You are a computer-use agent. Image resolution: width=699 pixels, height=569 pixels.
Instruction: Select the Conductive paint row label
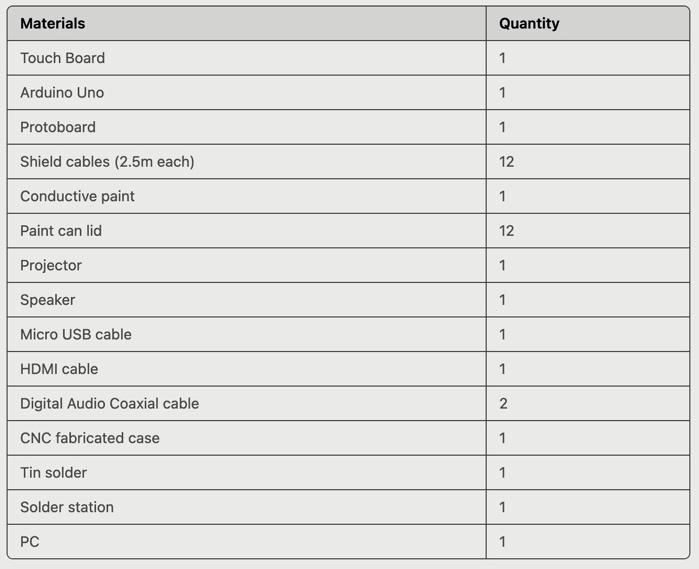(x=77, y=196)
